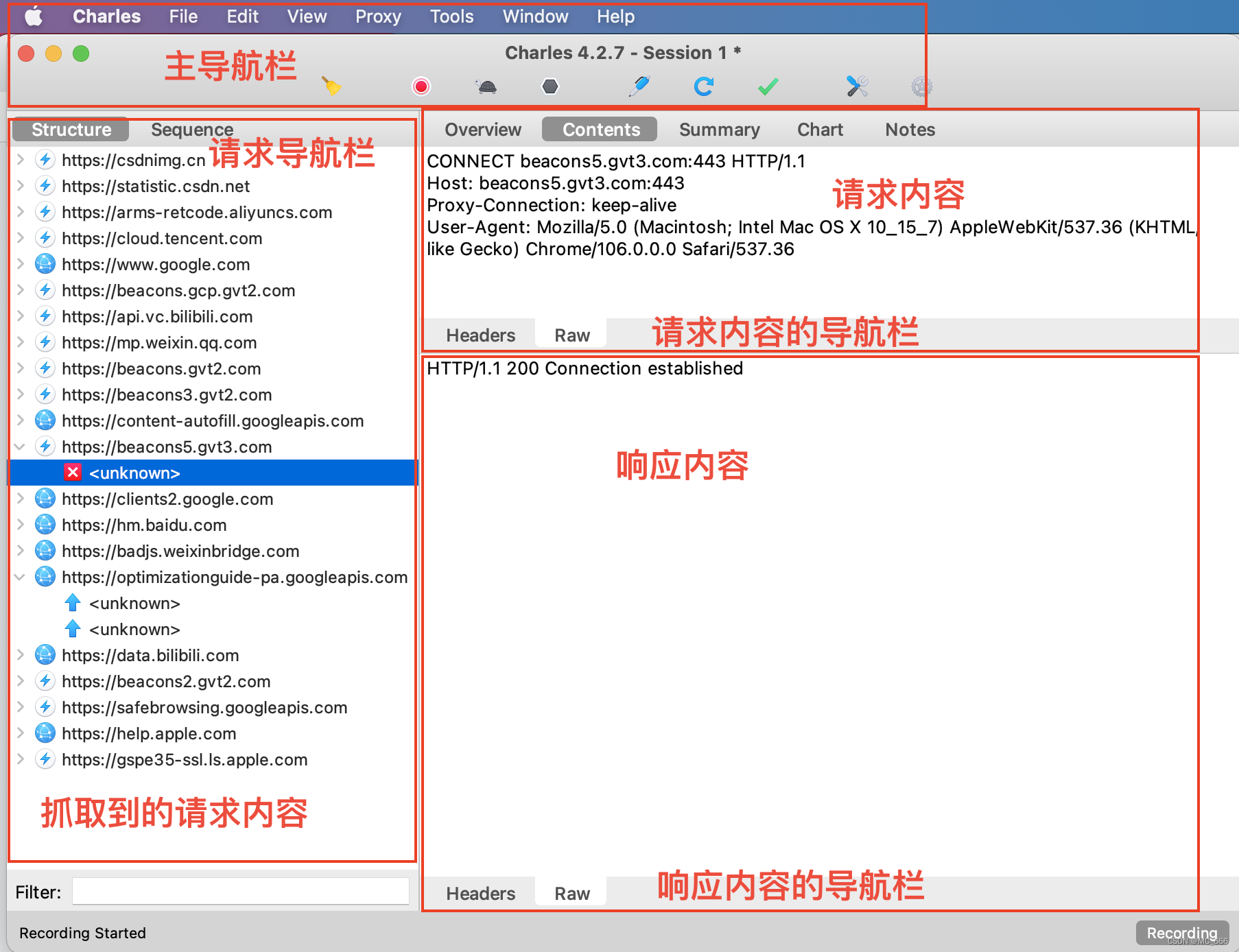This screenshot has height=952, width=1239.
Task: Click the red X icon on selected unknown row
Action: 73,473
